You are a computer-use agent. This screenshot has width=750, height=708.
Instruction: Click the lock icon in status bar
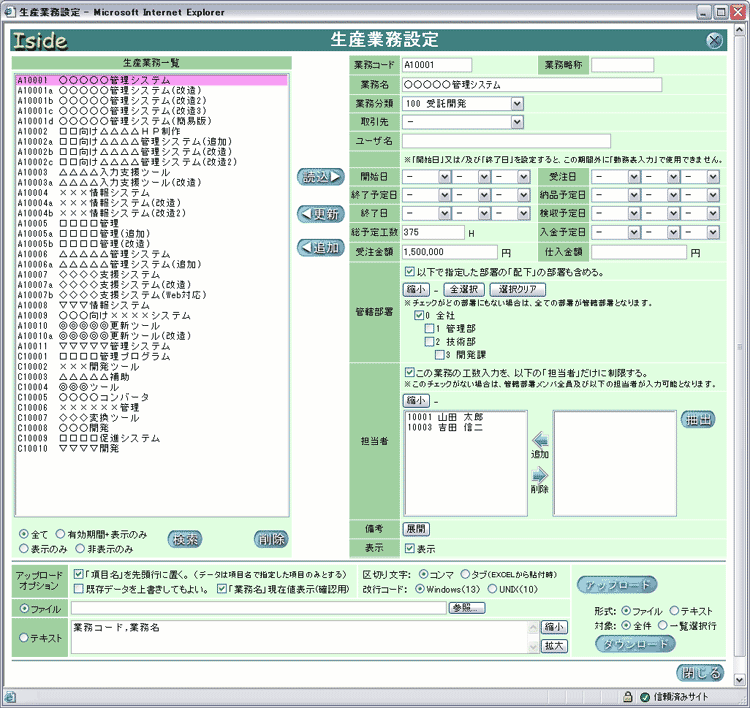click(628, 697)
